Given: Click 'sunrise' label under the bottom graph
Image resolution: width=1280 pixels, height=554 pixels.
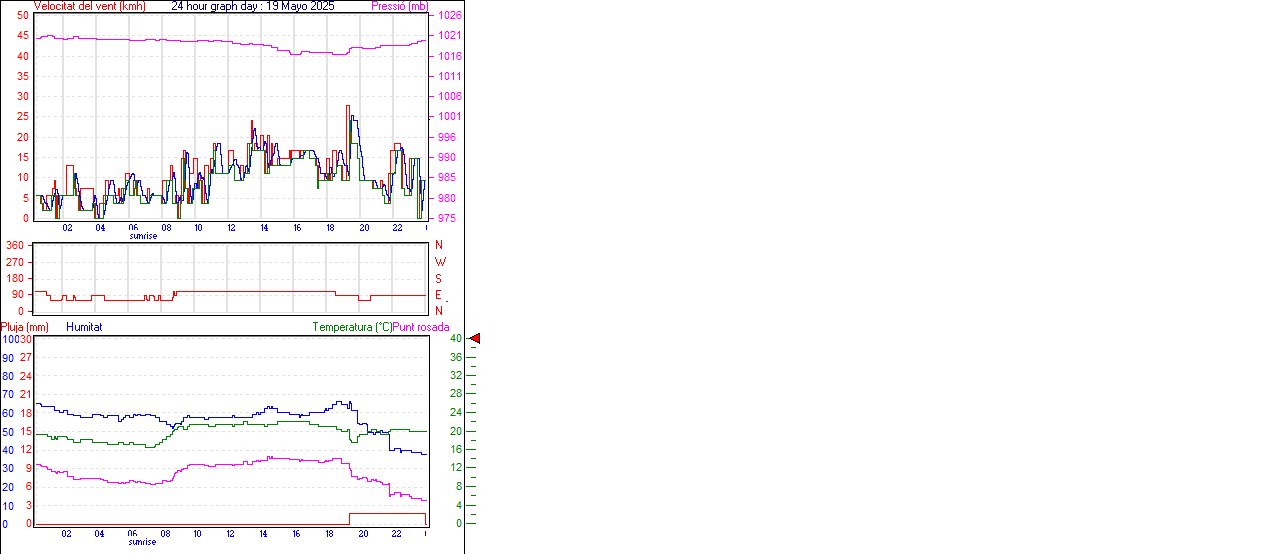Looking at the screenshot, I should pyautogui.click(x=142, y=542).
